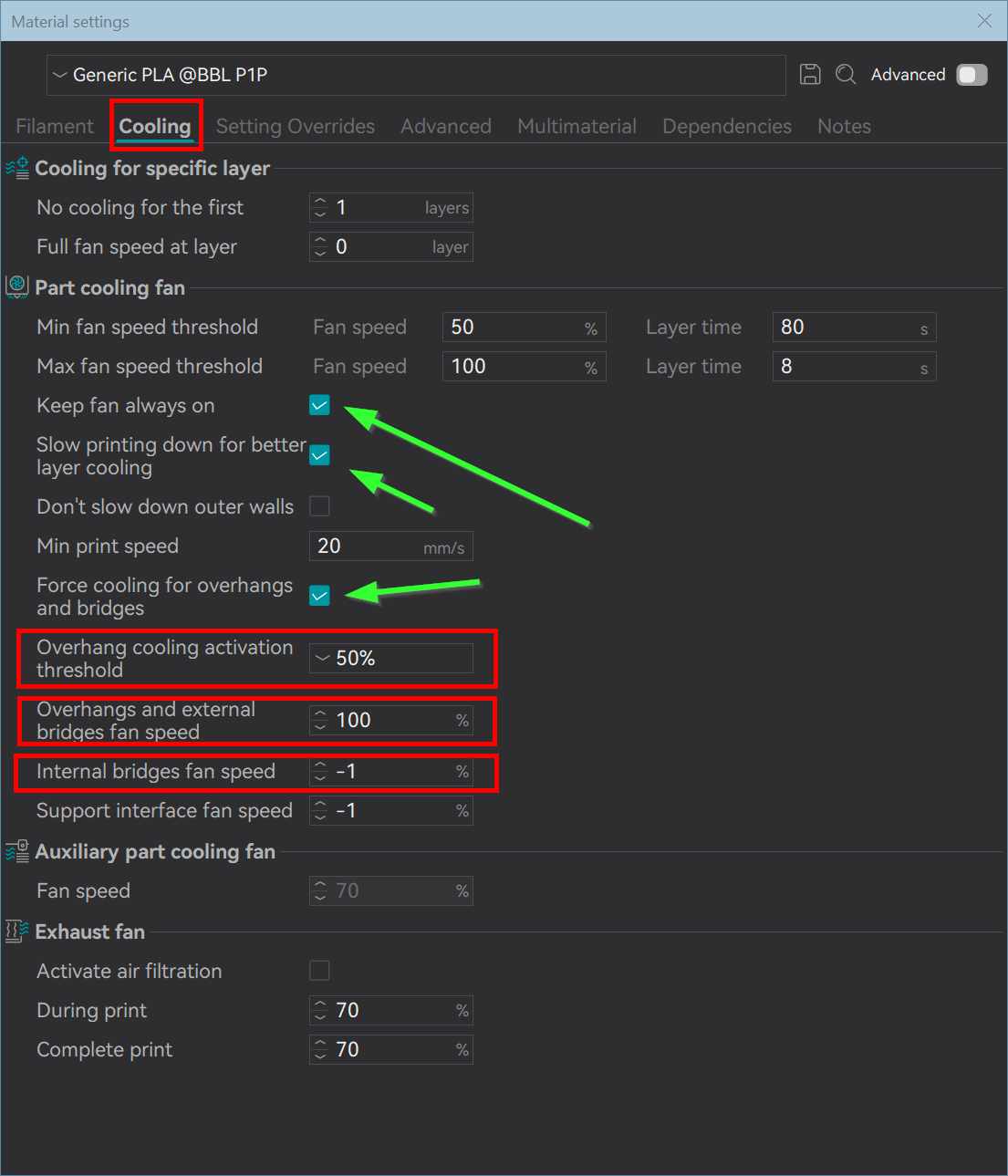The image size is (1008, 1176).
Task: Go to the Multimaterial tab
Action: (577, 127)
